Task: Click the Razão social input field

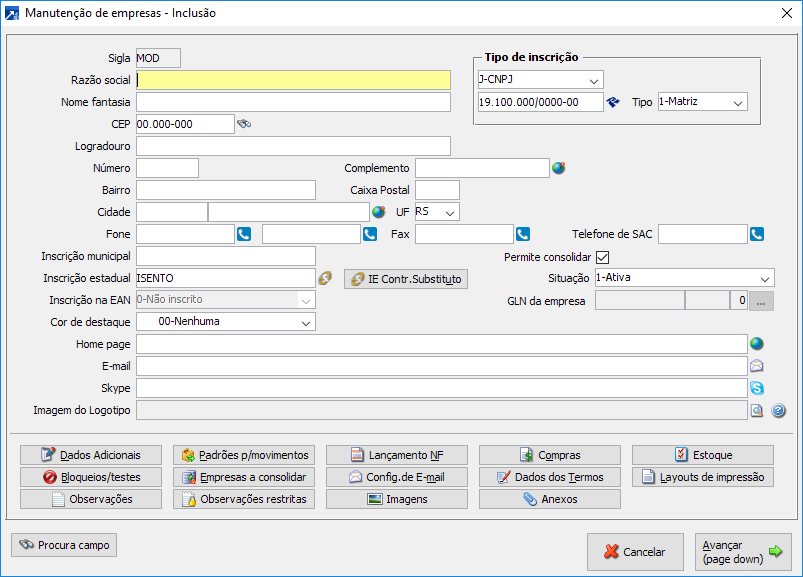Action: pos(293,80)
